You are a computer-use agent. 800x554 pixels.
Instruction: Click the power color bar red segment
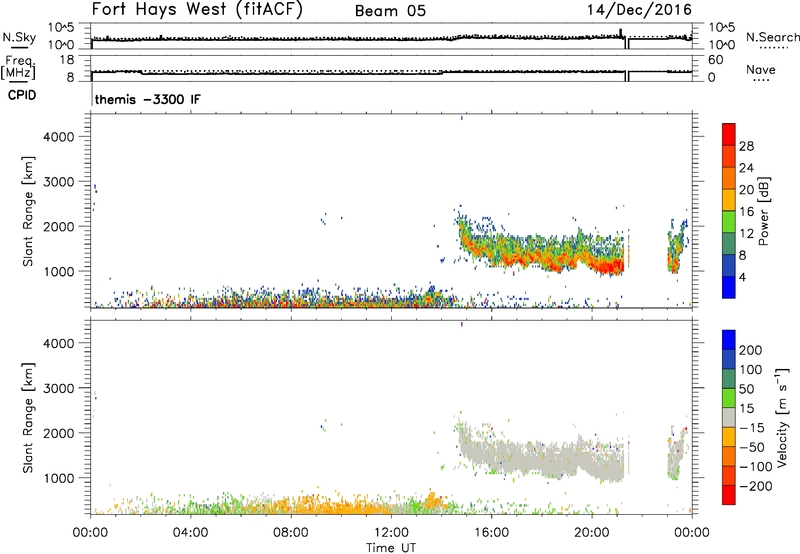point(729,134)
